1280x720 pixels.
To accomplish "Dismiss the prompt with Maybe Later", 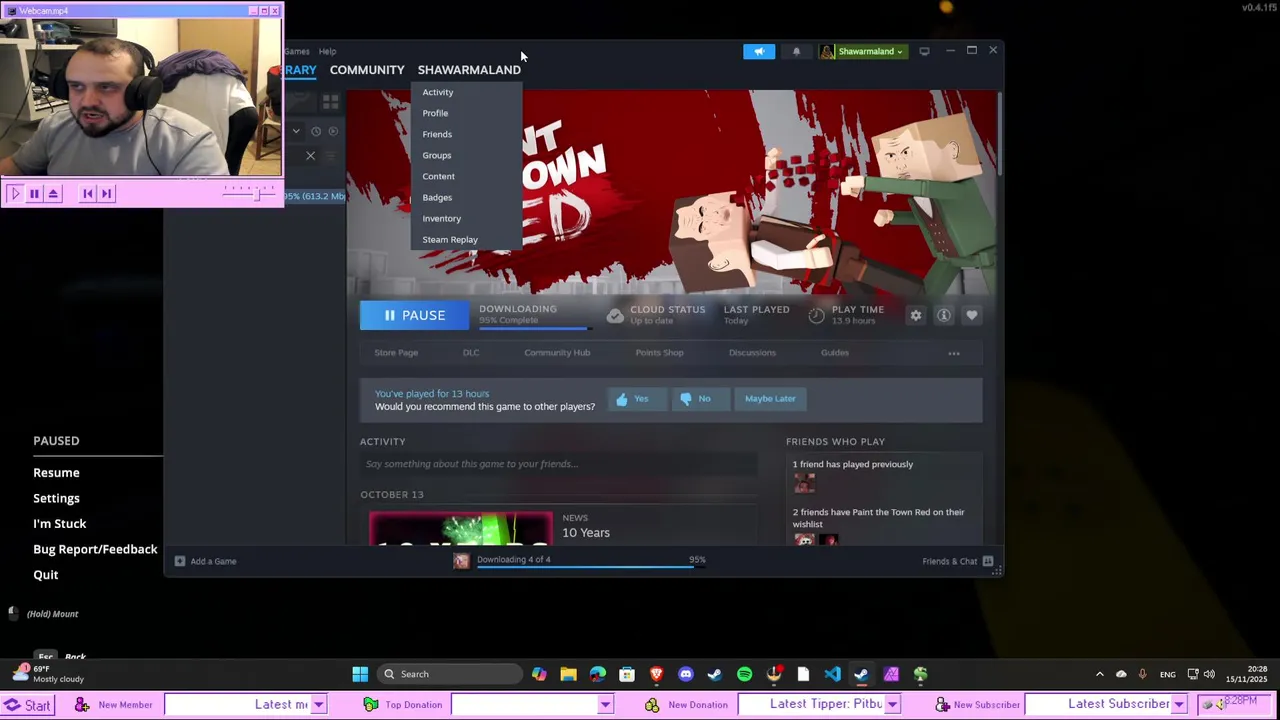I will 770,399.
